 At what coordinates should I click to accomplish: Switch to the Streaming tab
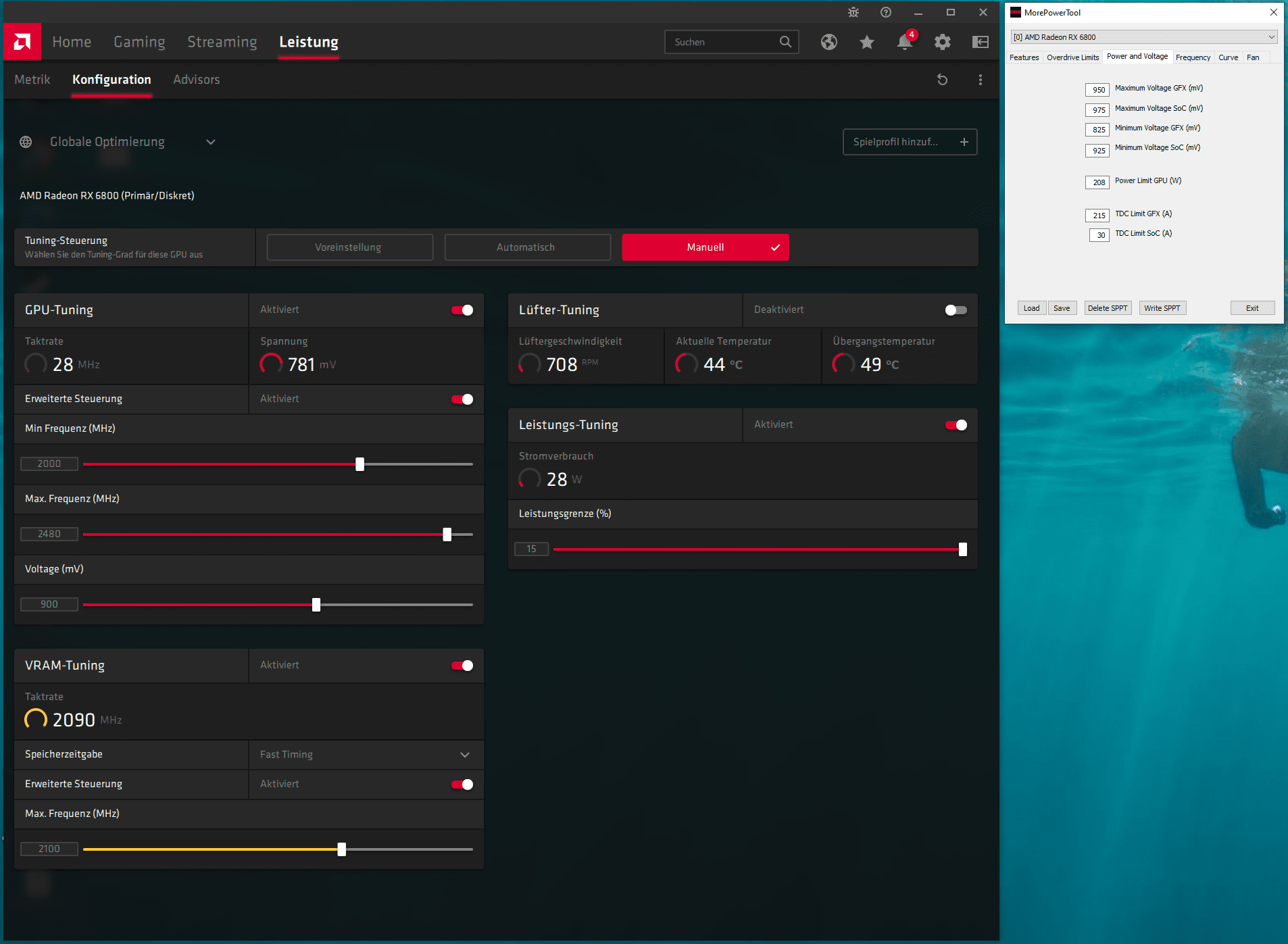point(222,42)
